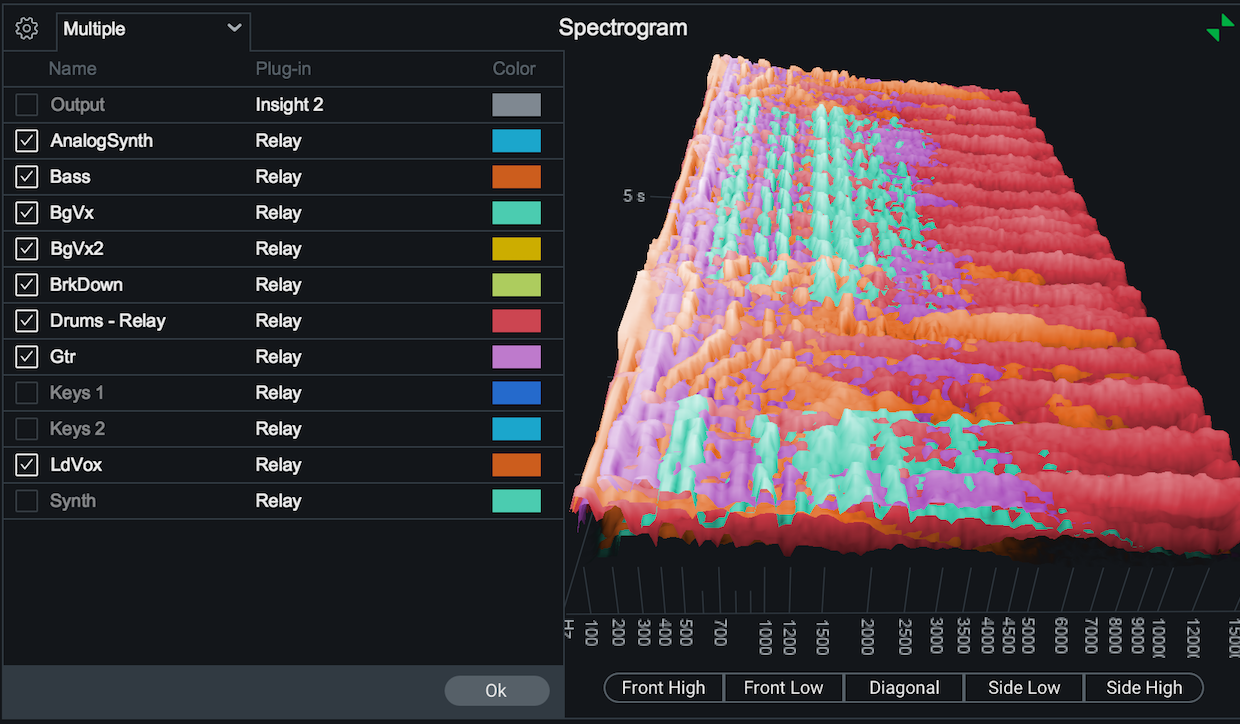
Task: Click the Spectrogram title
Action: [x=623, y=28]
